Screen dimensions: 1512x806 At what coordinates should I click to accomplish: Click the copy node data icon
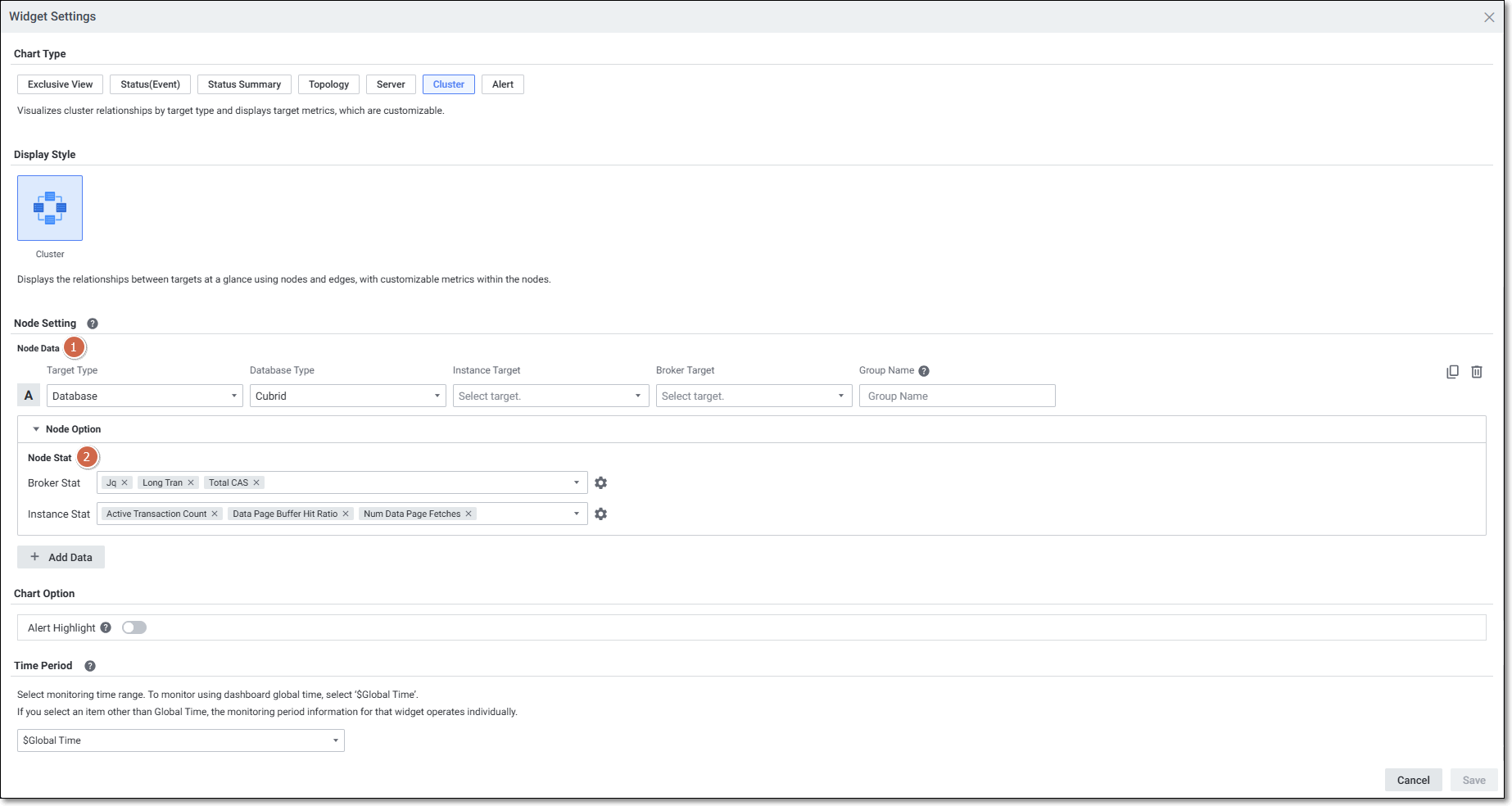click(1452, 372)
